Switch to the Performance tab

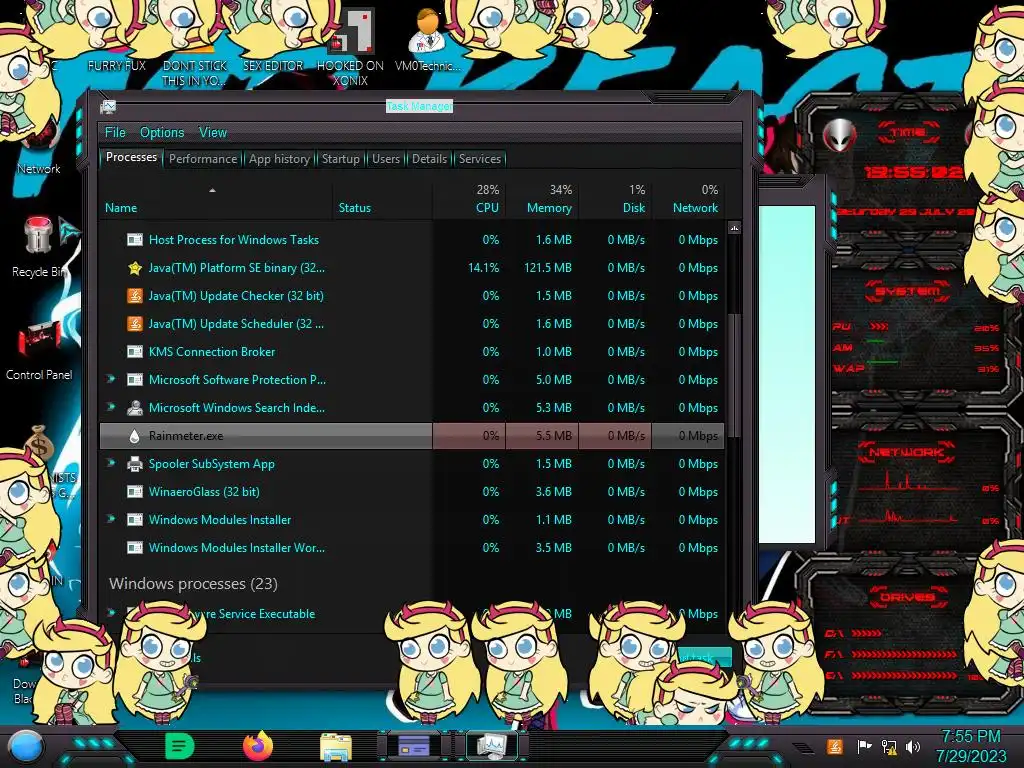click(x=203, y=159)
